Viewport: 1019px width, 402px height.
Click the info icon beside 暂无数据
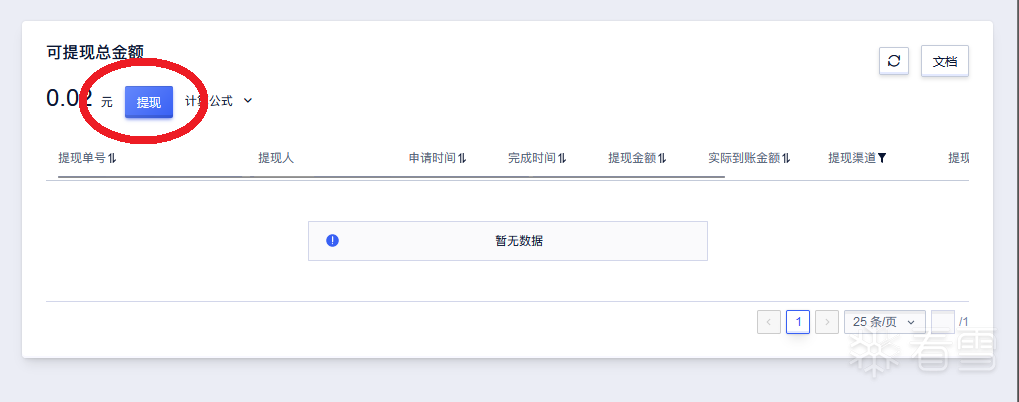click(x=333, y=240)
